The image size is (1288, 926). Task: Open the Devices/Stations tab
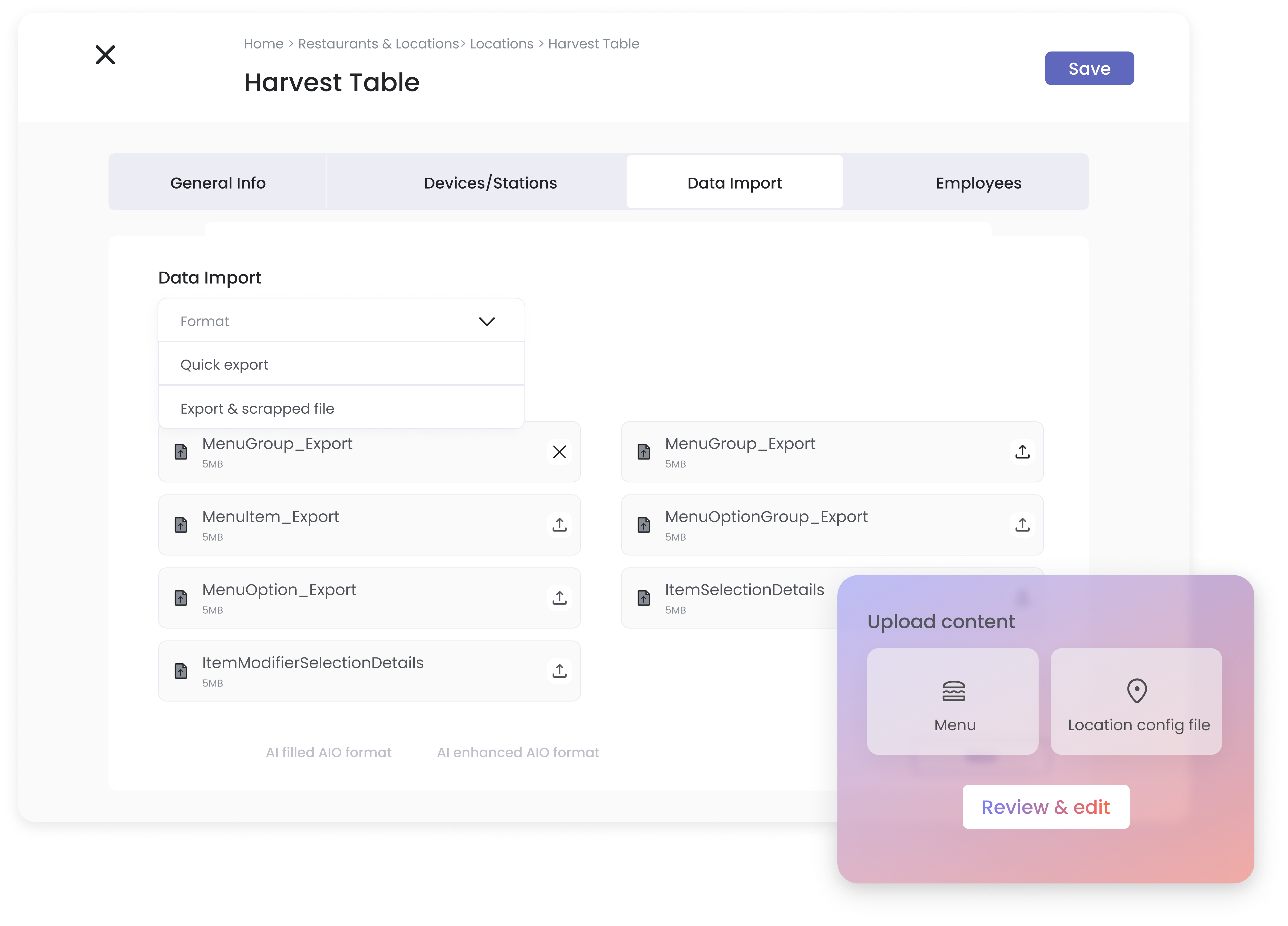[490, 183]
